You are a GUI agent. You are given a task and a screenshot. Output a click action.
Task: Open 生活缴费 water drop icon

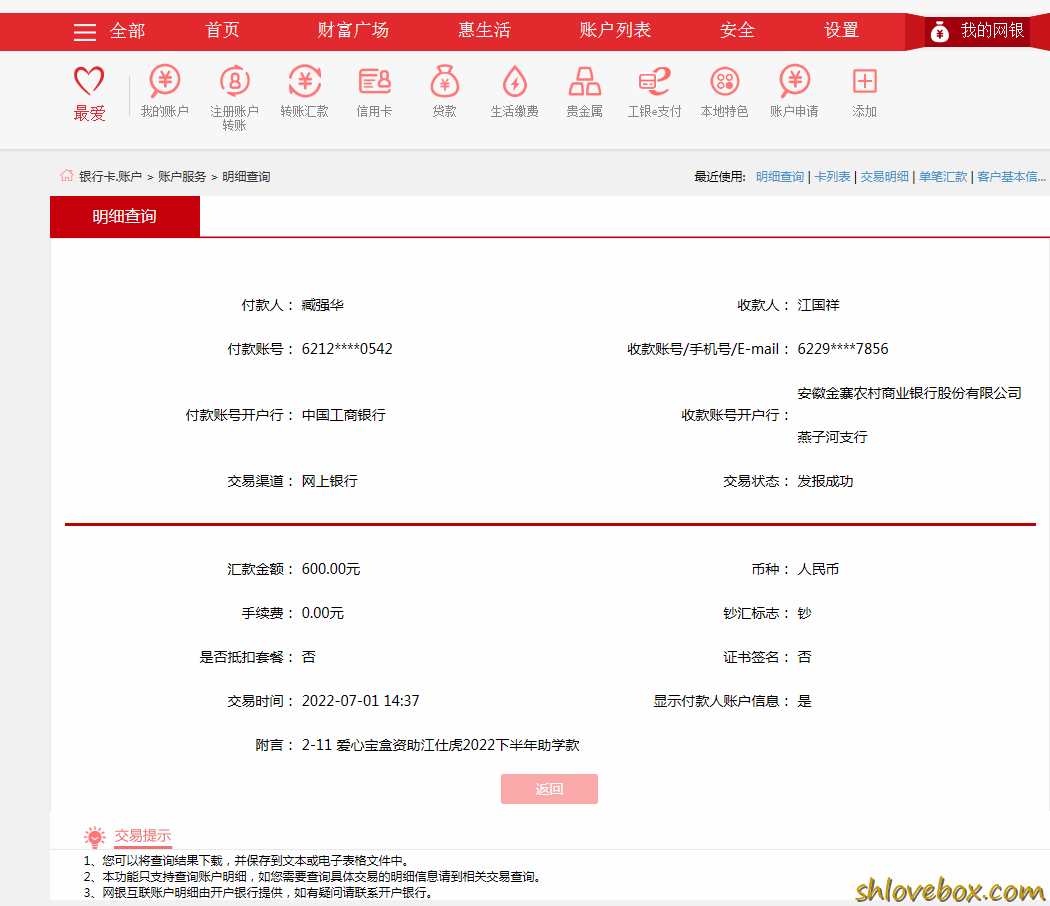tap(514, 81)
